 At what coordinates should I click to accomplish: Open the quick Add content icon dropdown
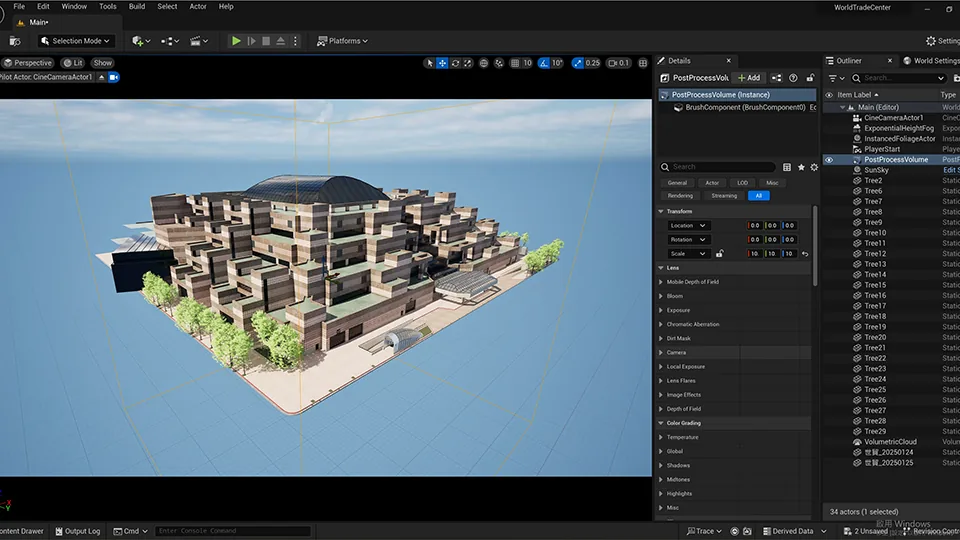[141, 41]
